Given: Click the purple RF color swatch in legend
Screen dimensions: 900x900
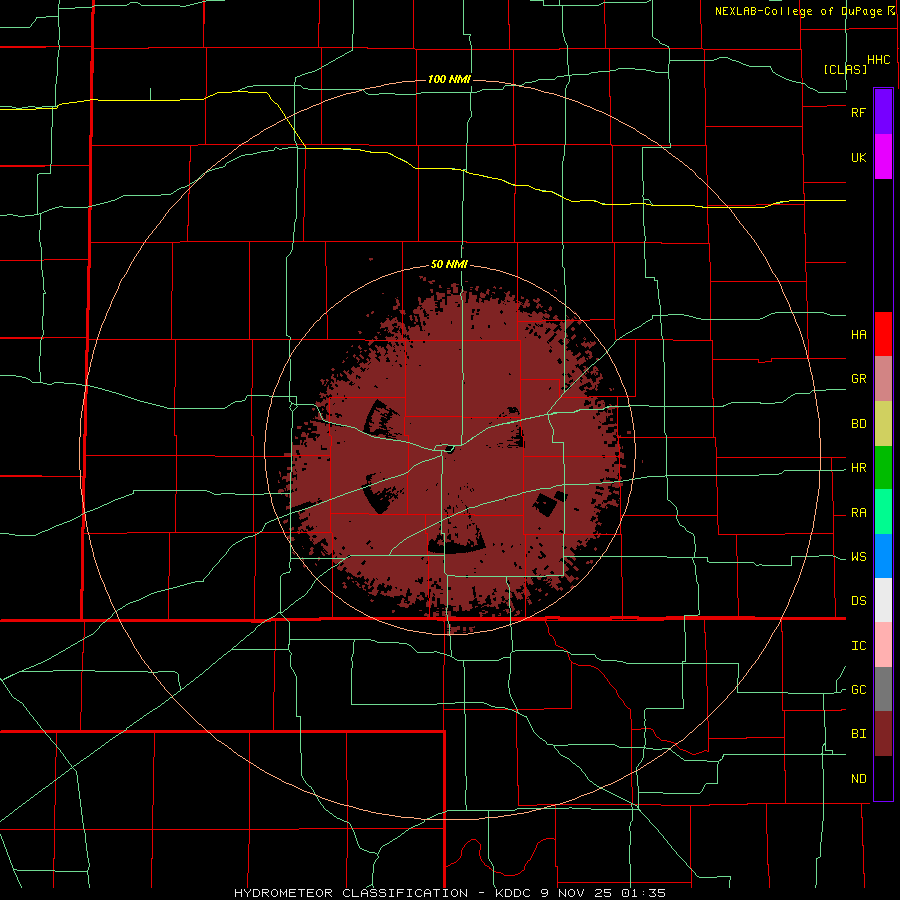Looking at the screenshot, I should click(883, 111).
